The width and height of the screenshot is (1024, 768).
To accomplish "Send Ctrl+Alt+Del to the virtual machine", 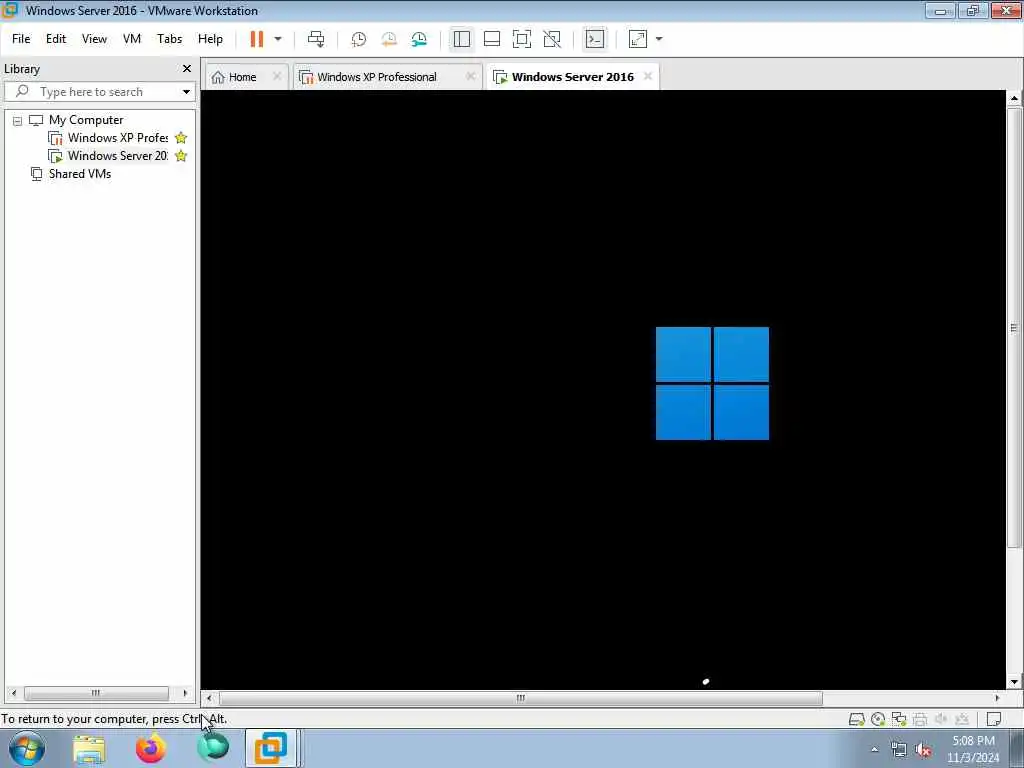I will [x=316, y=39].
